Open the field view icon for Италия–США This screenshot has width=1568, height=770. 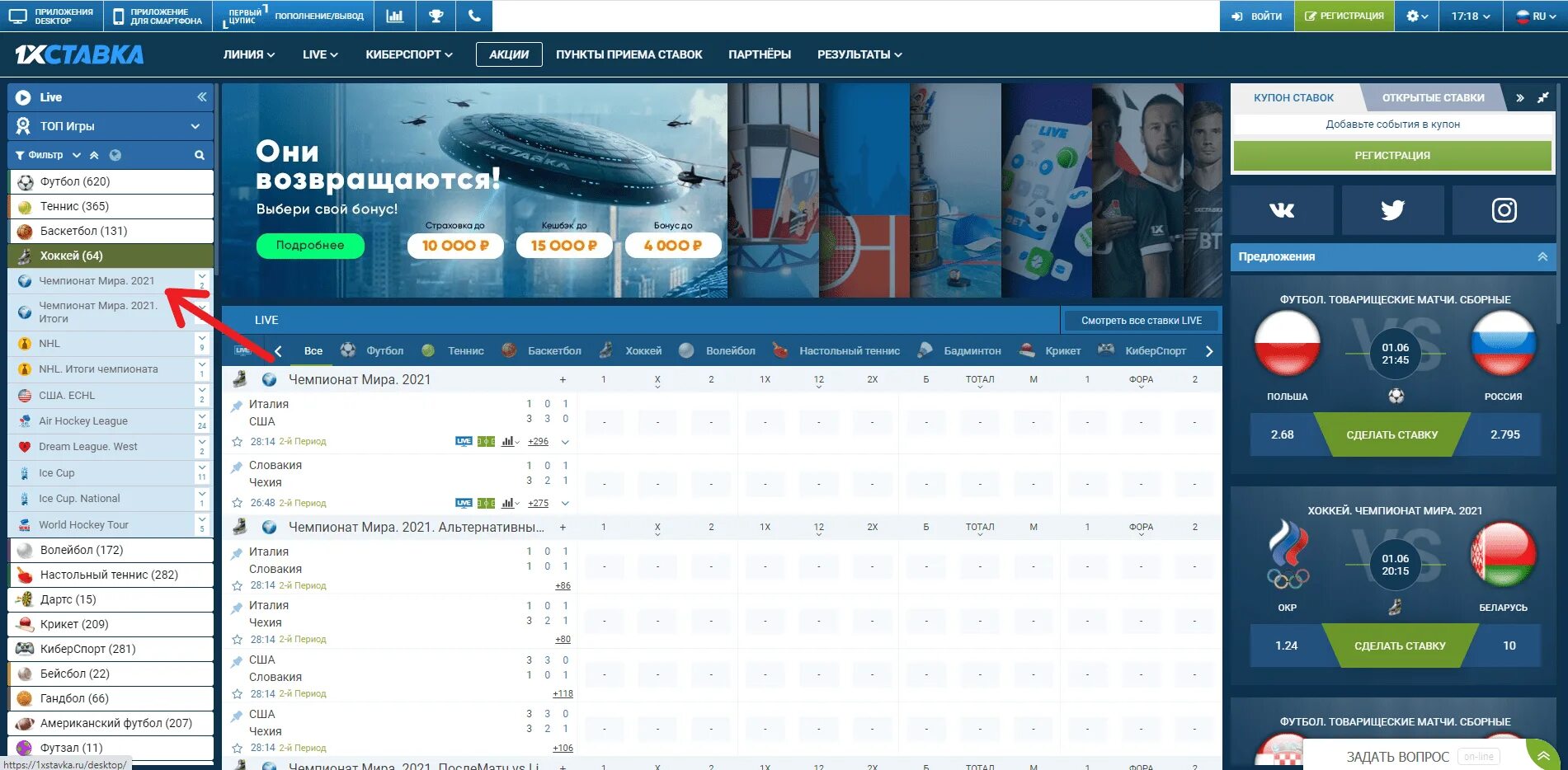[486, 441]
